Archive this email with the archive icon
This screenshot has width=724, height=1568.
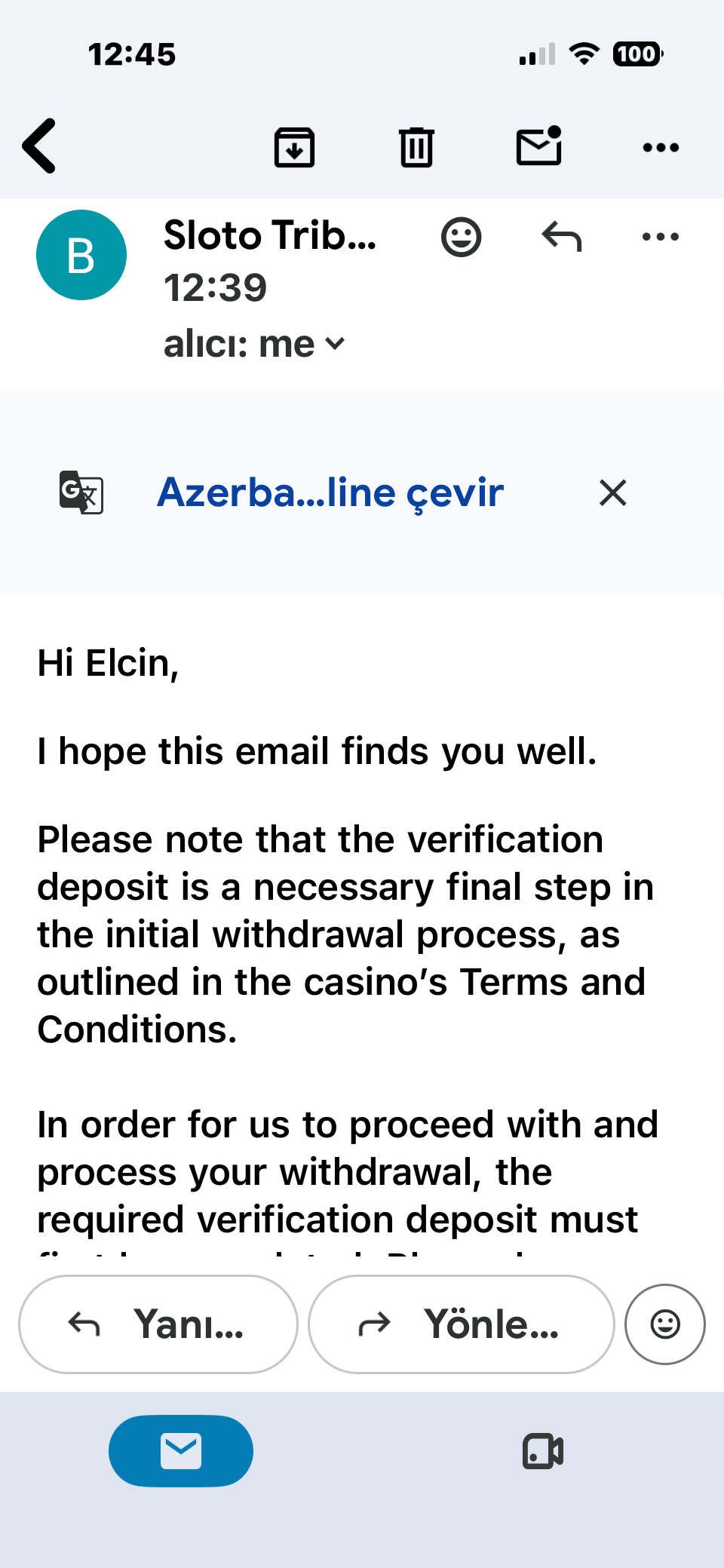point(294,147)
